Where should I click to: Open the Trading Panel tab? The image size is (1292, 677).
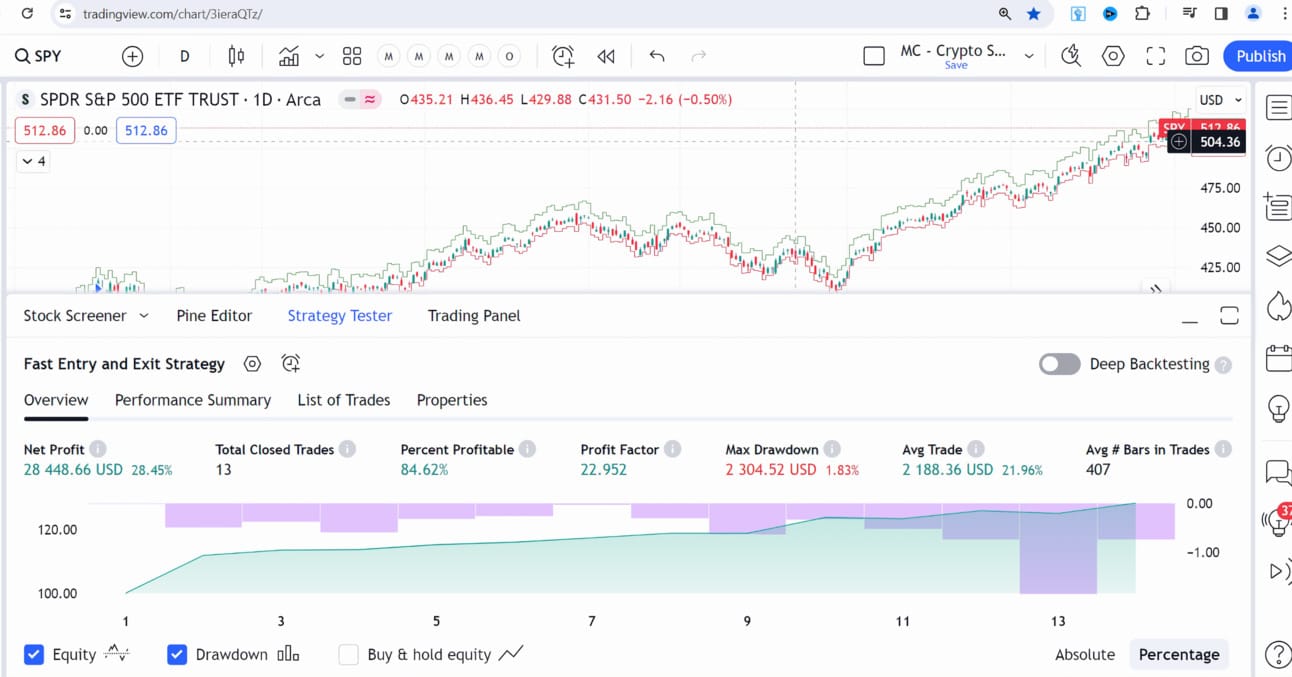coord(474,316)
